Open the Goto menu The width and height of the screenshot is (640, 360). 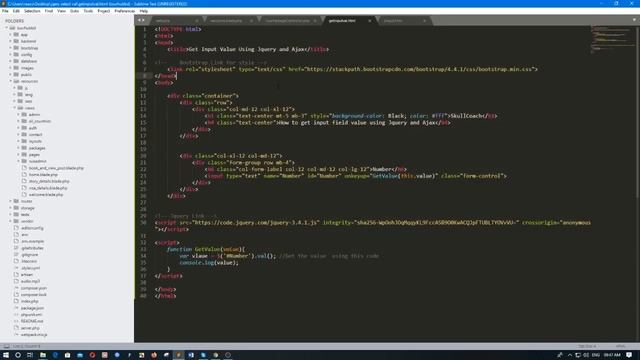[x=74, y=11]
